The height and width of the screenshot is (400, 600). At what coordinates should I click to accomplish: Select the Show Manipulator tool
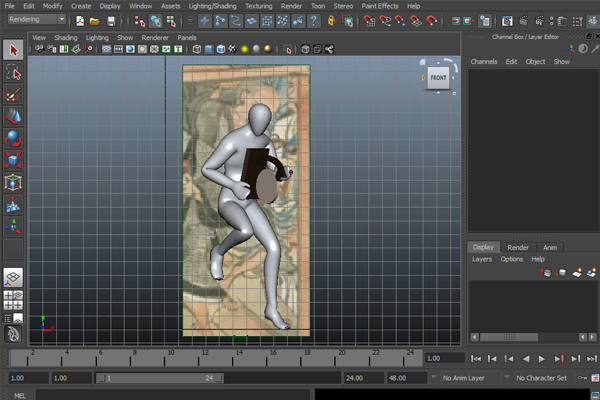[13, 227]
